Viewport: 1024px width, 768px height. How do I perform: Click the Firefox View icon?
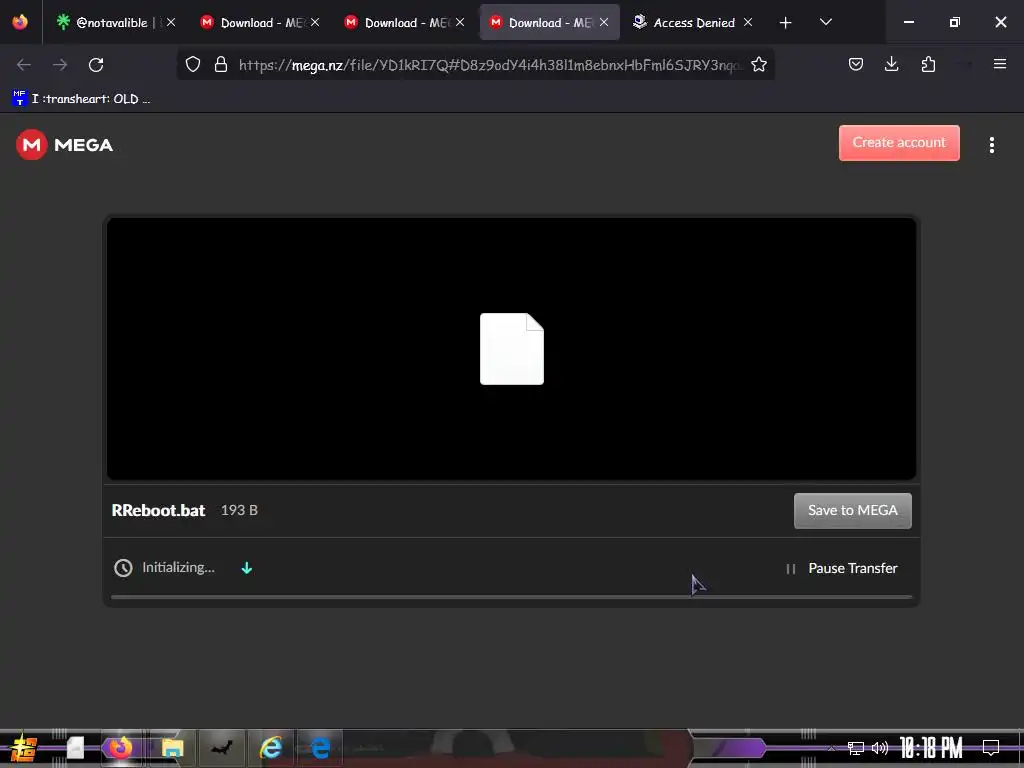pos(20,22)
